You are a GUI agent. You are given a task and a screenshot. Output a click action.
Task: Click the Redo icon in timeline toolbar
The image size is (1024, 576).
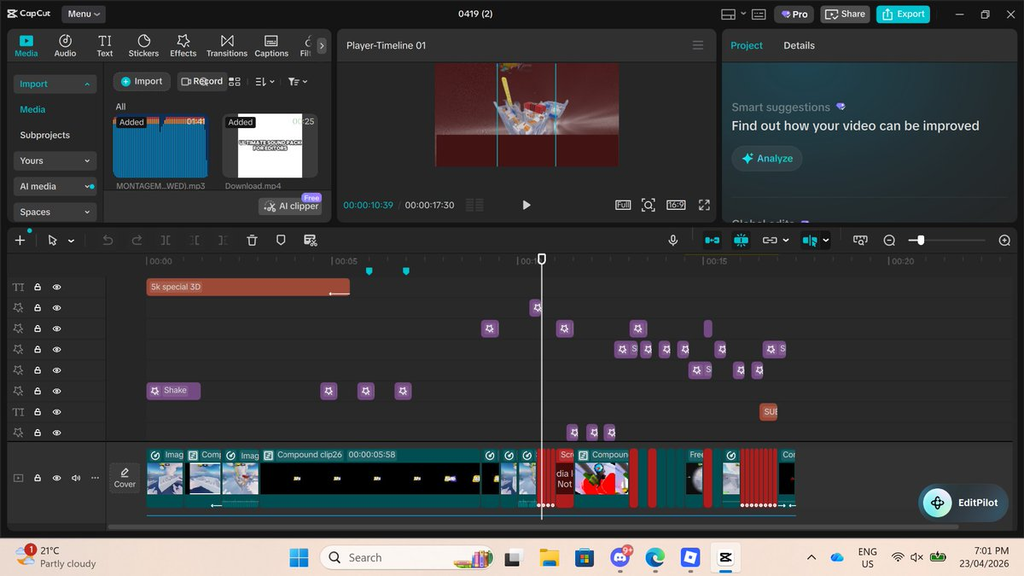136,240
